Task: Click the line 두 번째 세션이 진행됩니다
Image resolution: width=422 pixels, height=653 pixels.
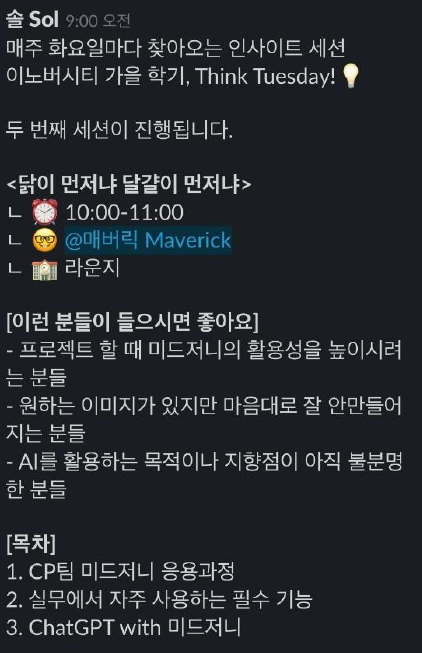Action: point(119,130)
